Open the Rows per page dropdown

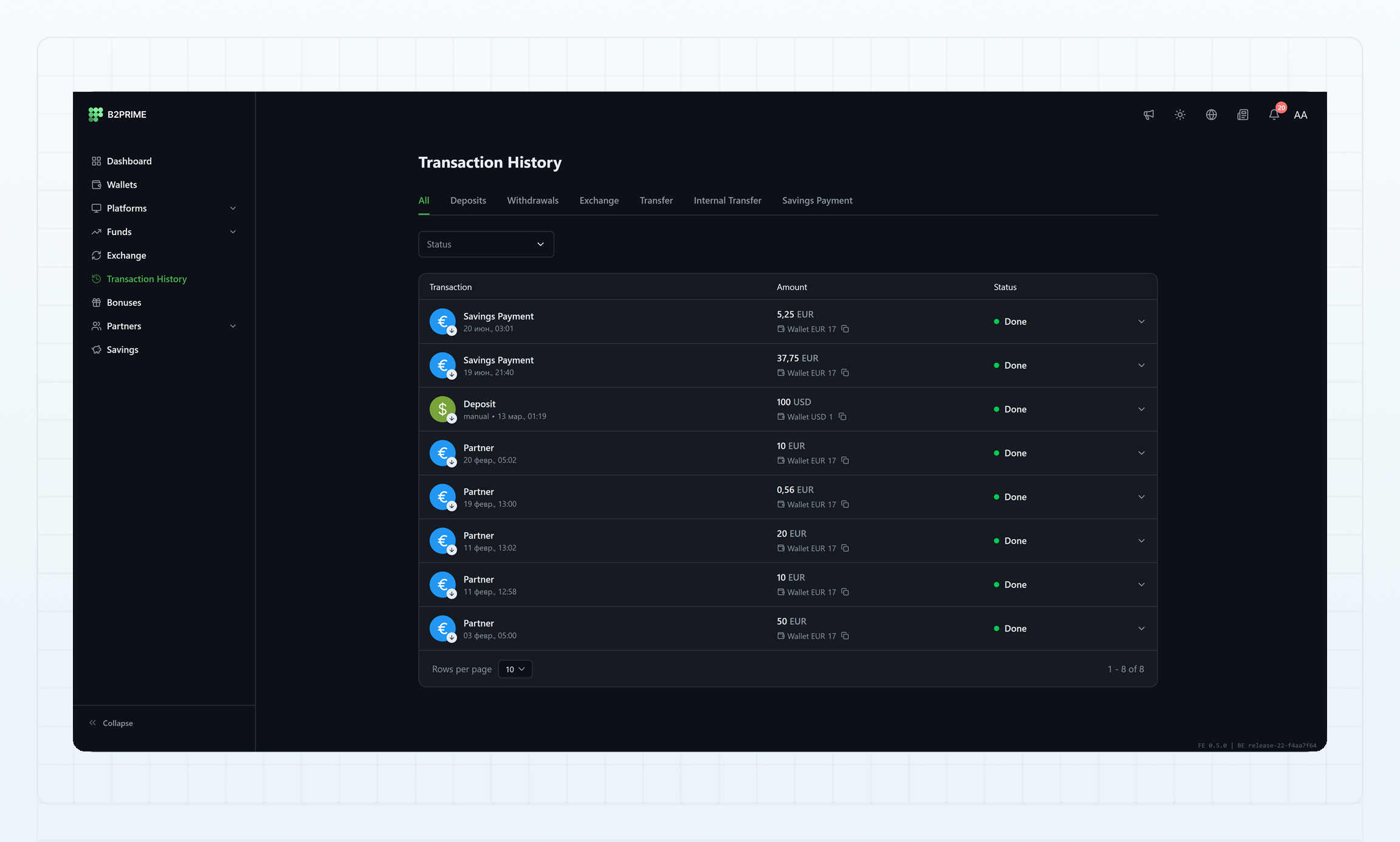(x=515, y=669)
